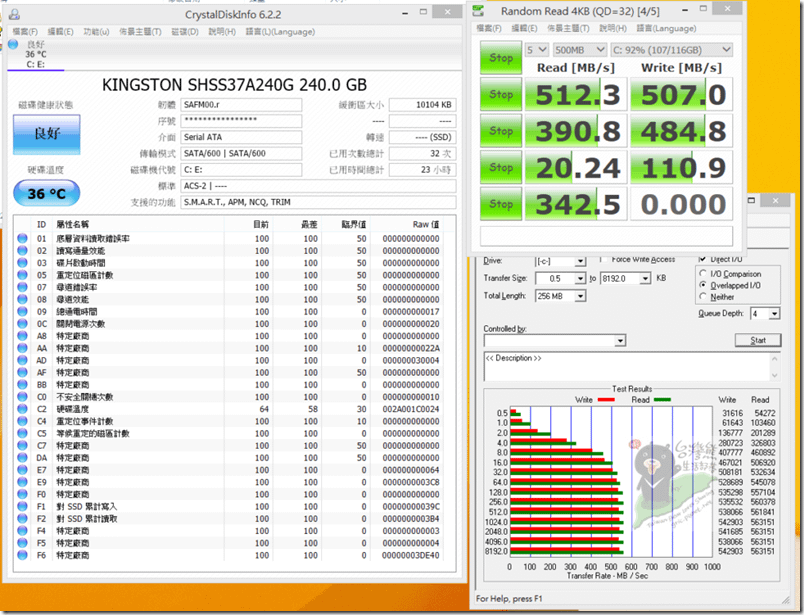Click status icon for SMART attribute C5
Image resolution: width=804 pixels, height=615 pixels.
[22, 433]
